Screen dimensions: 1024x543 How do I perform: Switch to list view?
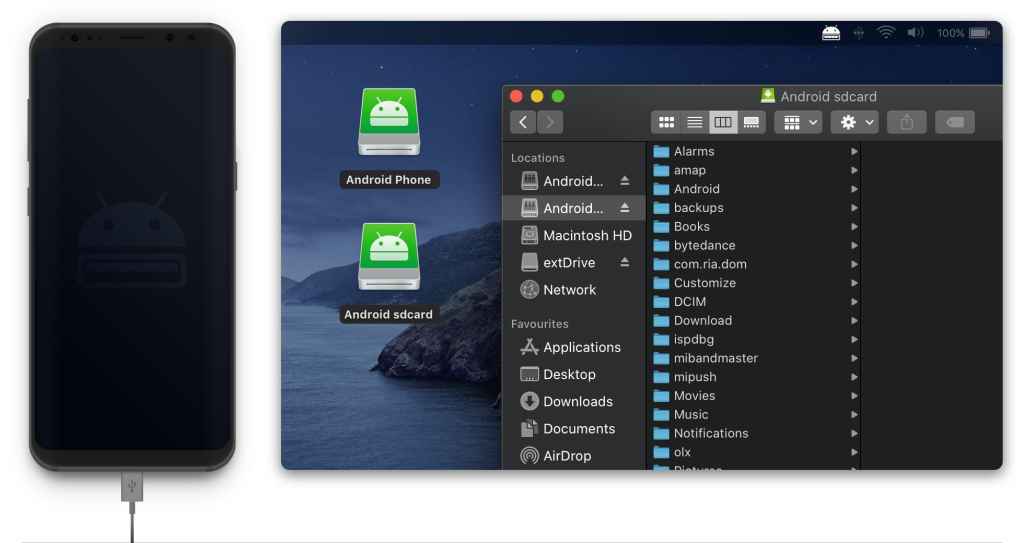click(694, 122)
